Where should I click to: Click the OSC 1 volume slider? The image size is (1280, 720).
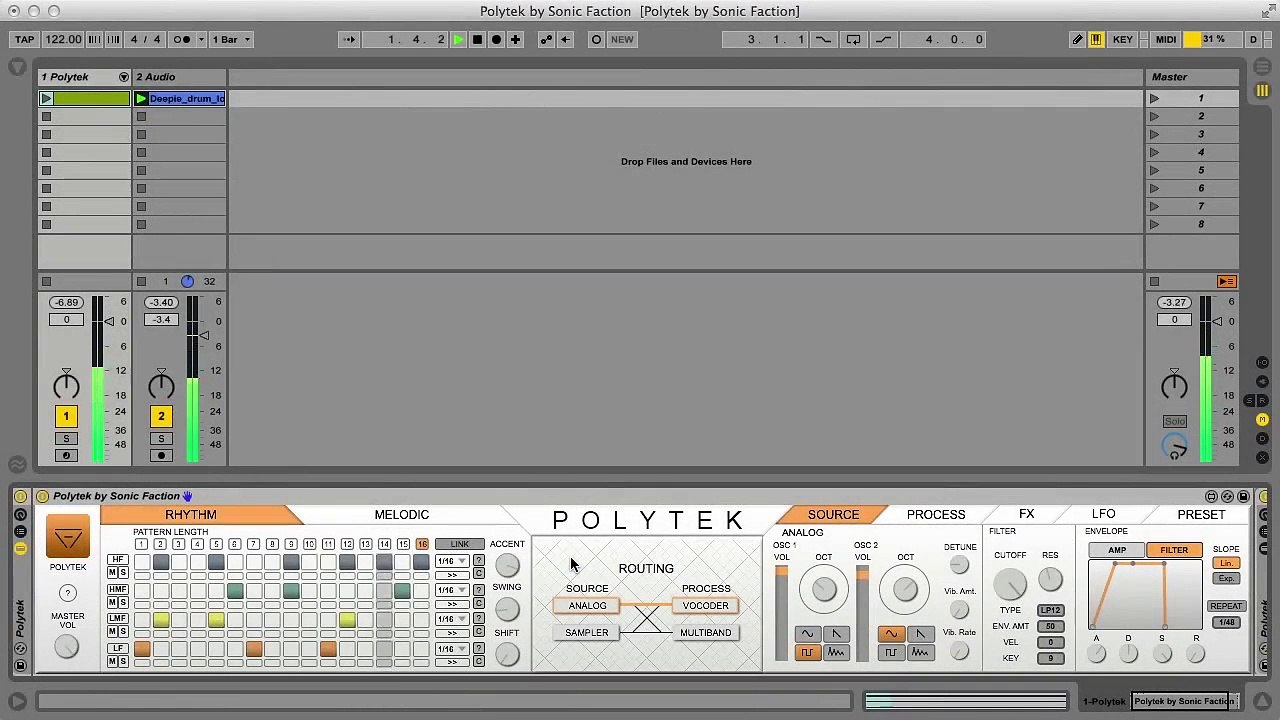[x=781, y=613]
